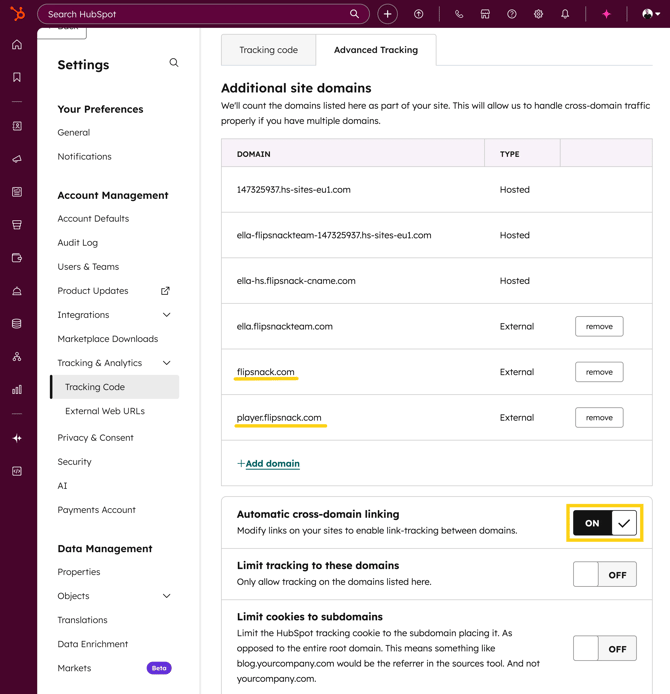
Task: Open the calling phone icon
Action: (459, 14)
